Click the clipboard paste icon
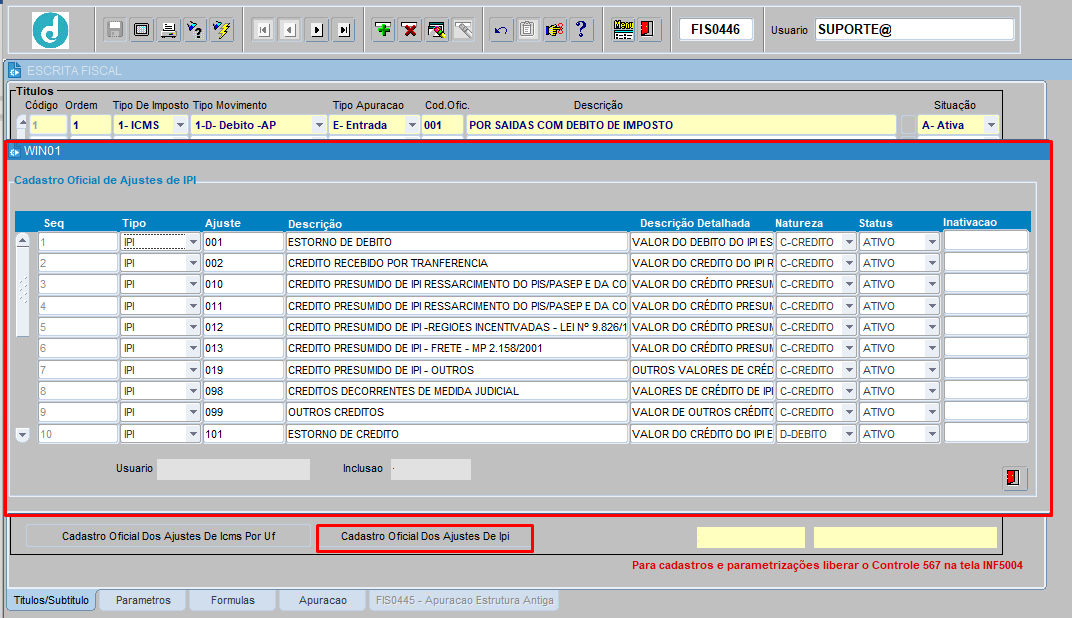 [x=526, y=29]
